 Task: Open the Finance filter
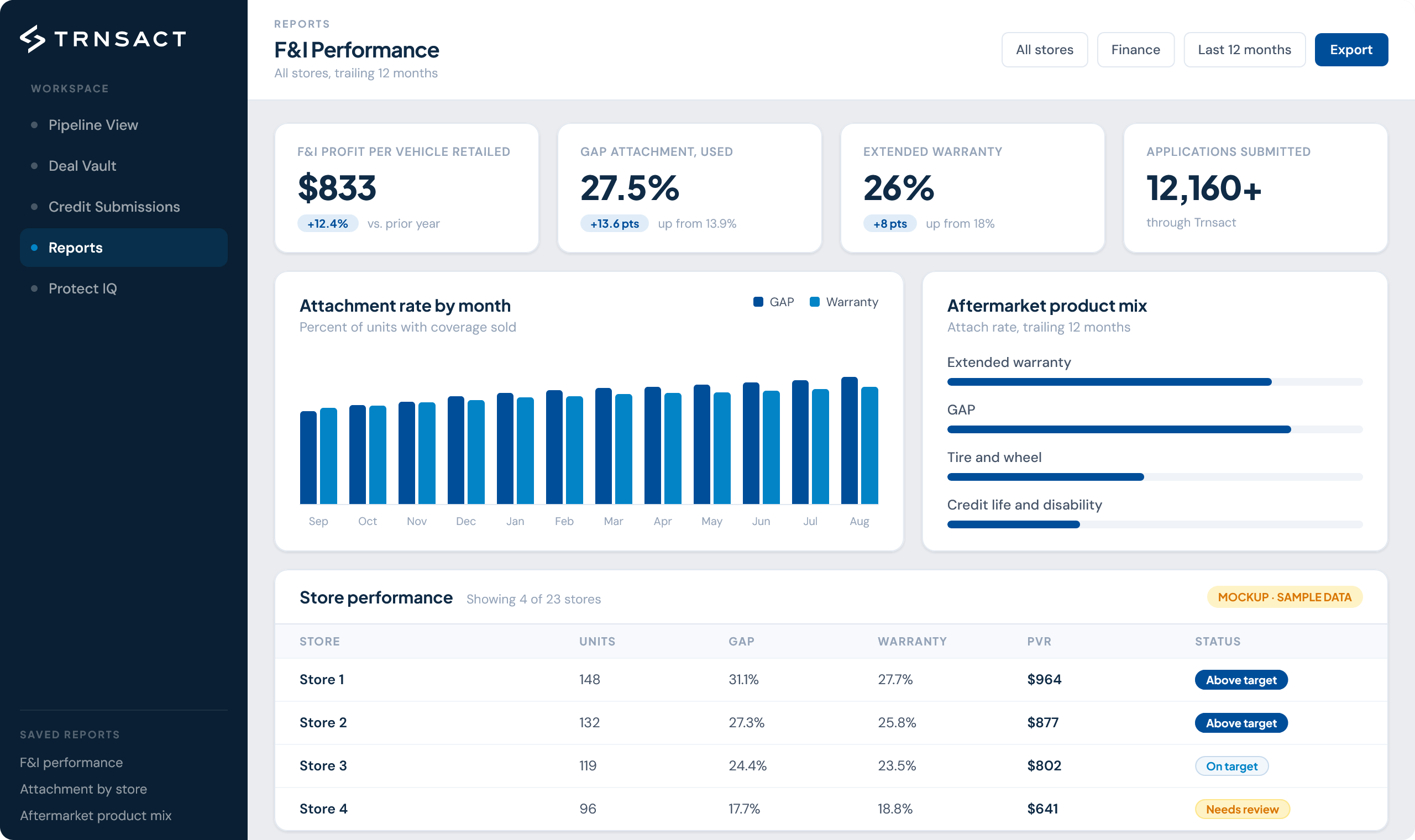pyautogui.click(x=1135, y=50)
